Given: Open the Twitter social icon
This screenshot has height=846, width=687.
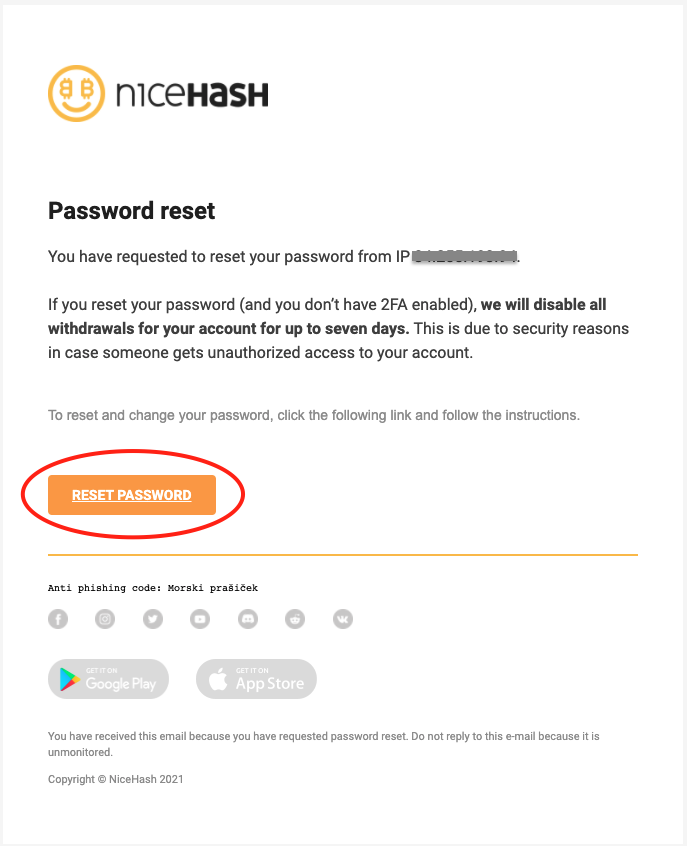Looking at the screenshot, I should point(152,619).
